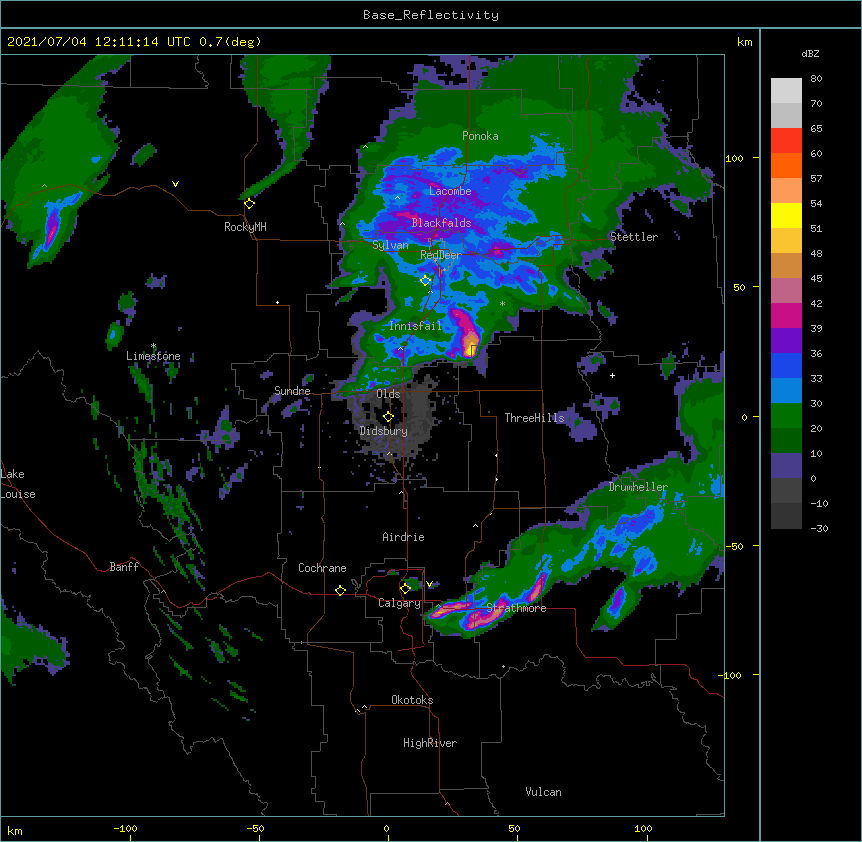Click the Airdrie city label
862x842 pixels.
pos(403,537)
